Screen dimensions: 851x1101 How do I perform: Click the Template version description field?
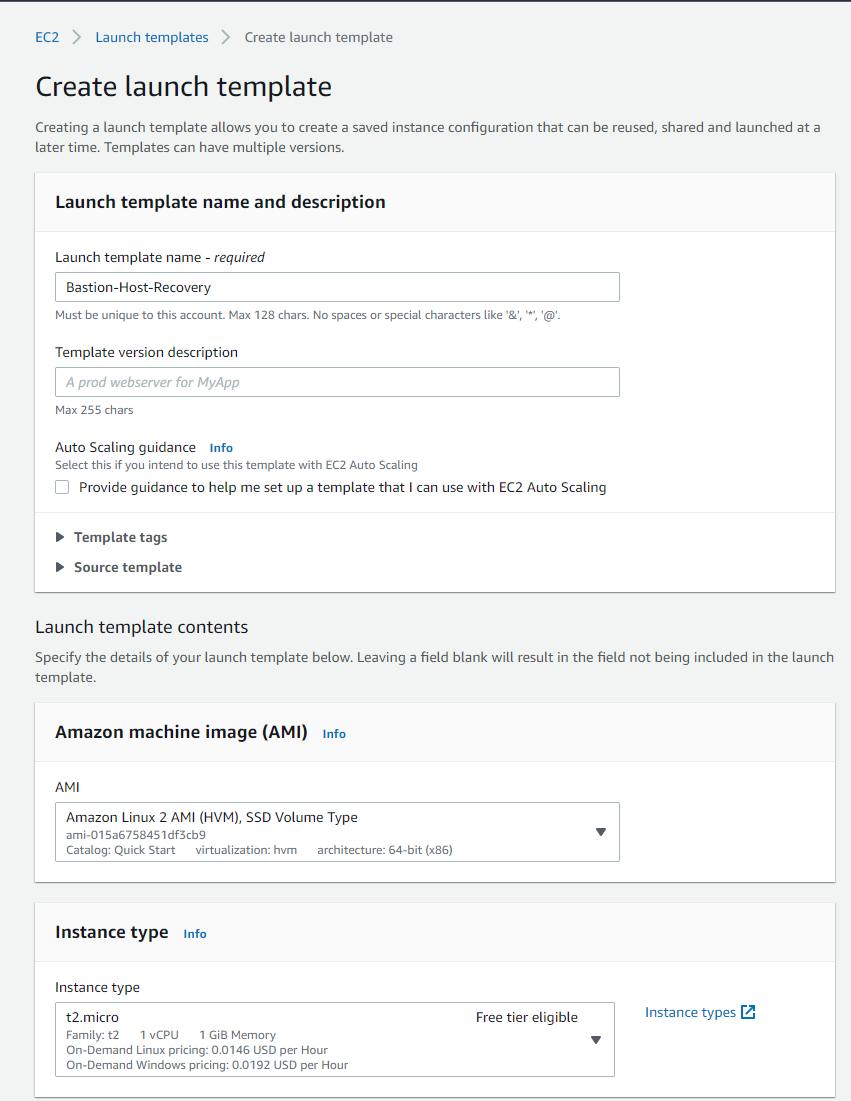pyautogui.click(x=337, y=382)
